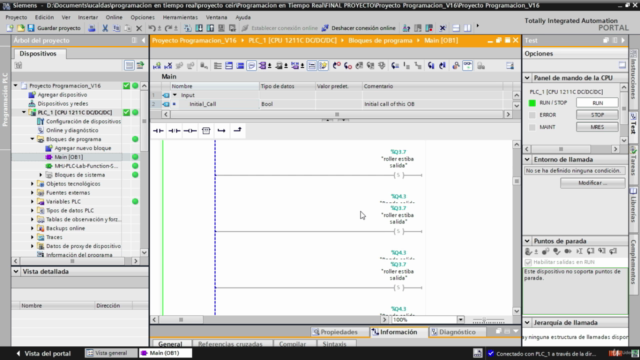Expand the Objetos tecnológicos folder
Screen dimensions: 640x360
pos(32,184)
